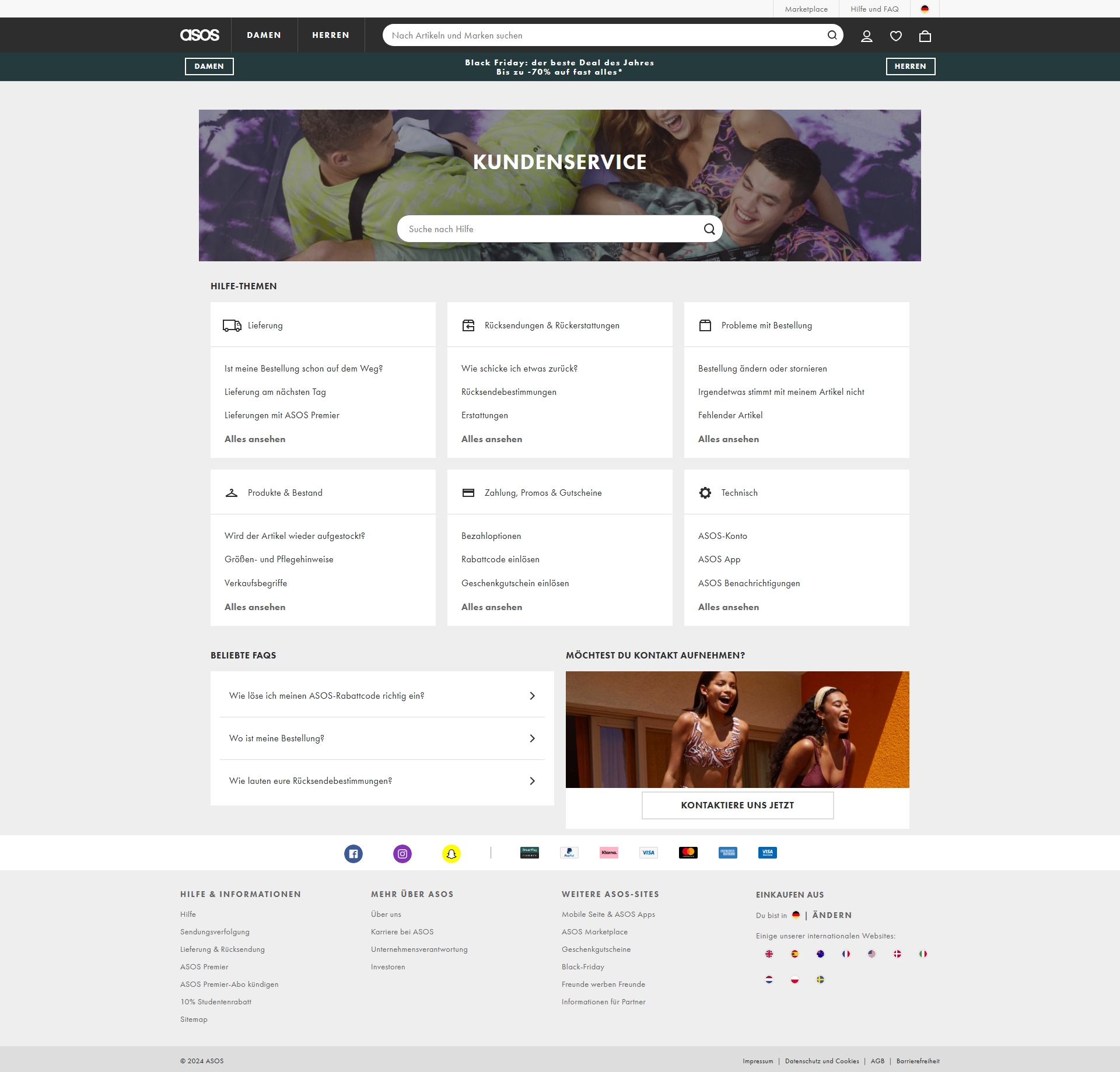Open Impressum footer link
Screen dimensions: 1120x1072
point(758,1061)
